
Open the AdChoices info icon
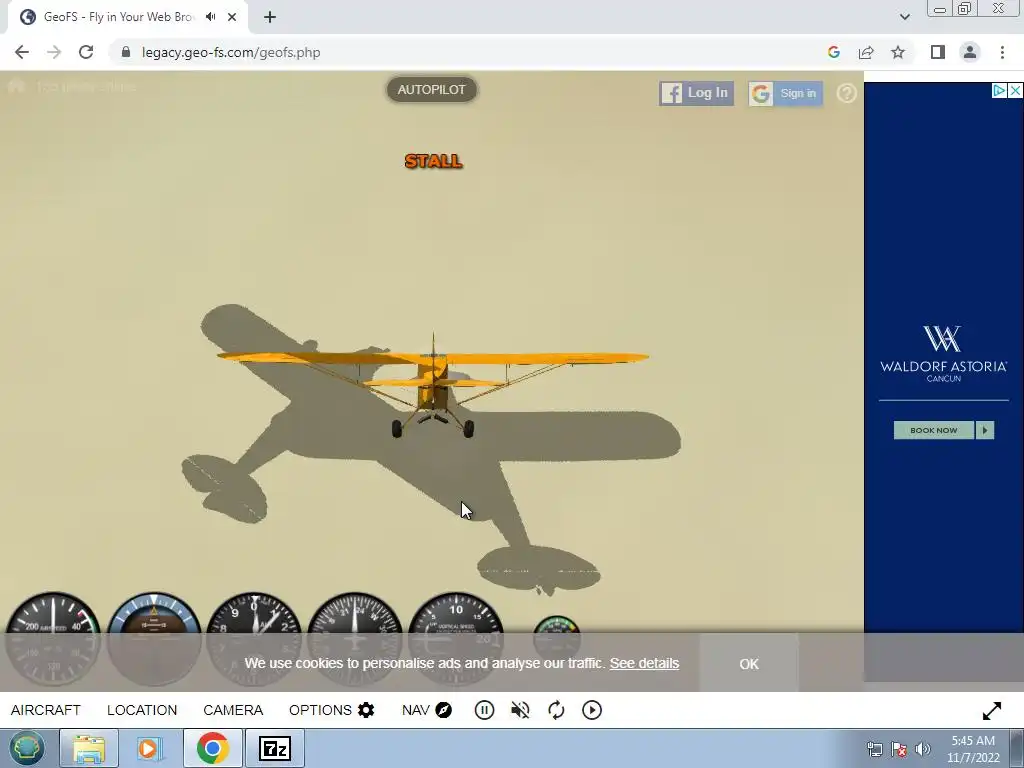pos(999,91)
